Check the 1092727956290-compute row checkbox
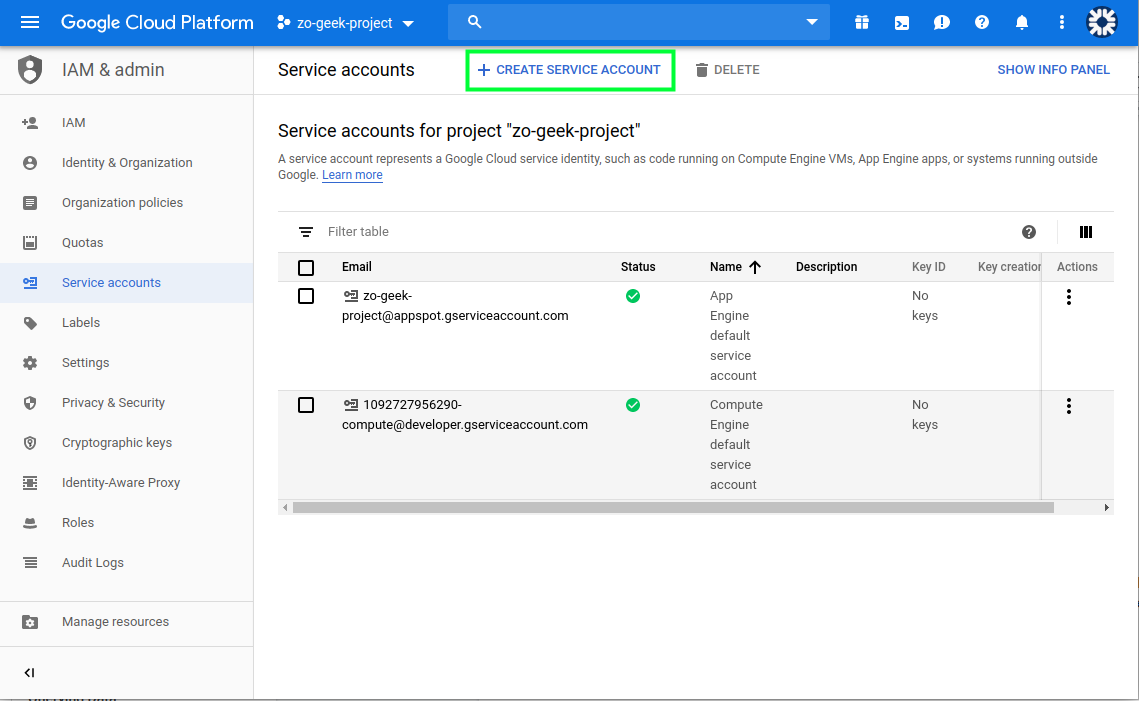This screenshot has width=1139, height=701. point(306,405)
